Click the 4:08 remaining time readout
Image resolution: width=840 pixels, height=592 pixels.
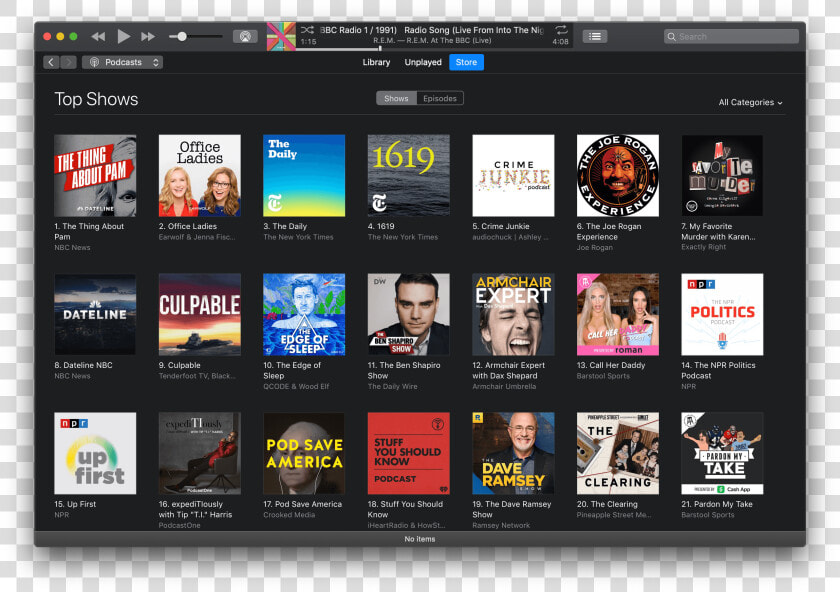tap(560, 42)
